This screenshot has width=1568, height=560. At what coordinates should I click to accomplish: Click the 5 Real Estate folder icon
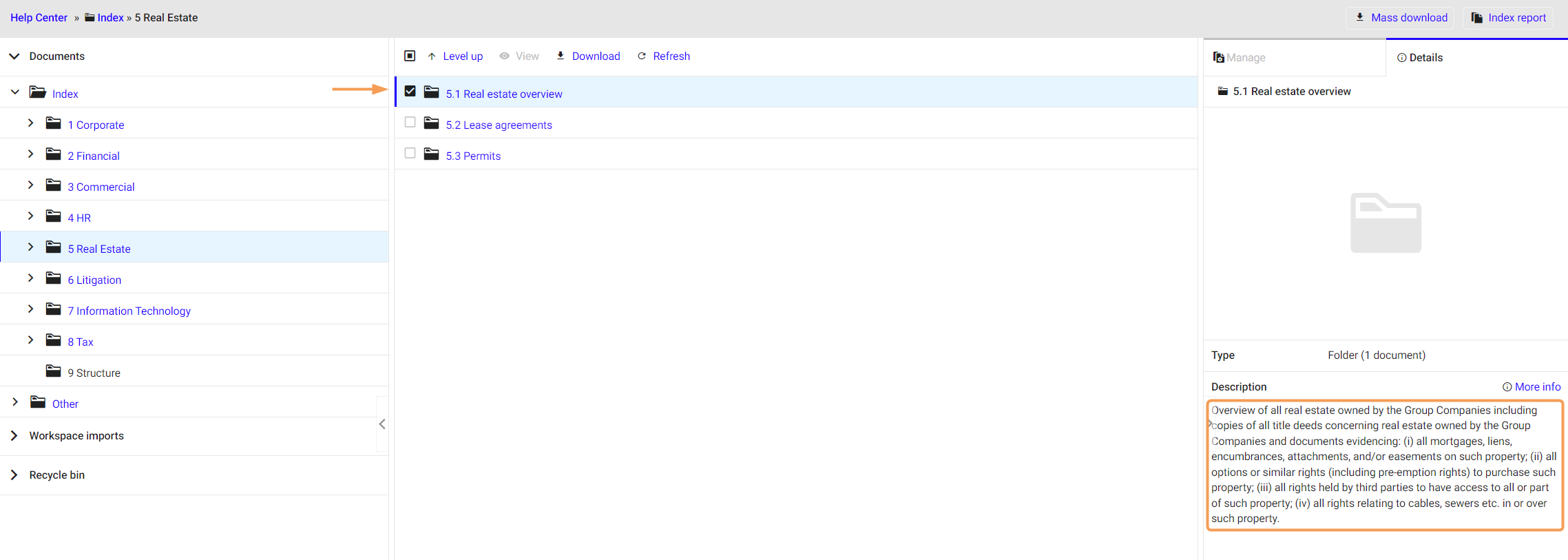tap(53, 247)
